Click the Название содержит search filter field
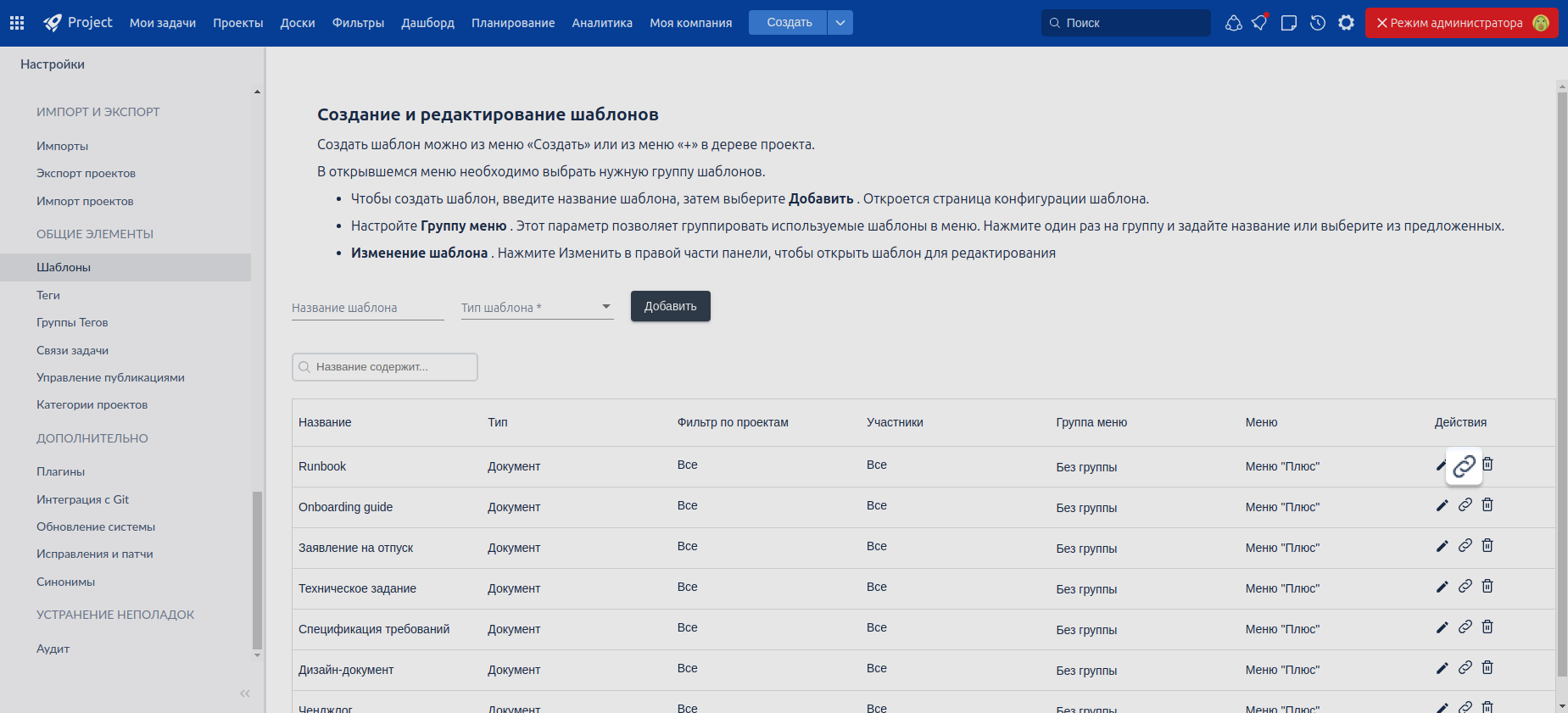The height and width of the screenshot is (713, 1568). tap(385, 367)
